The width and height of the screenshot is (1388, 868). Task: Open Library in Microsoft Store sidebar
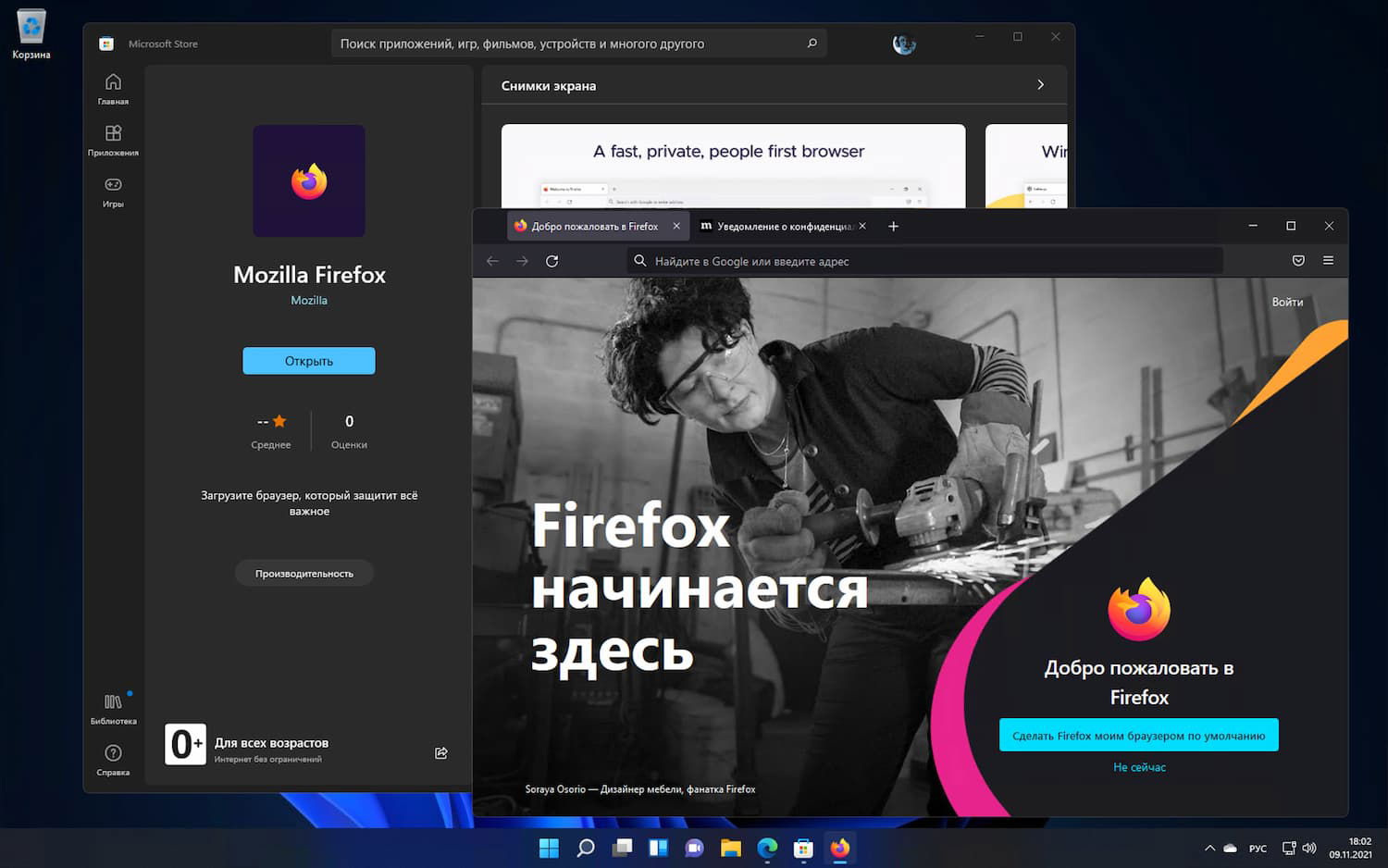click(x=113, y=709)
